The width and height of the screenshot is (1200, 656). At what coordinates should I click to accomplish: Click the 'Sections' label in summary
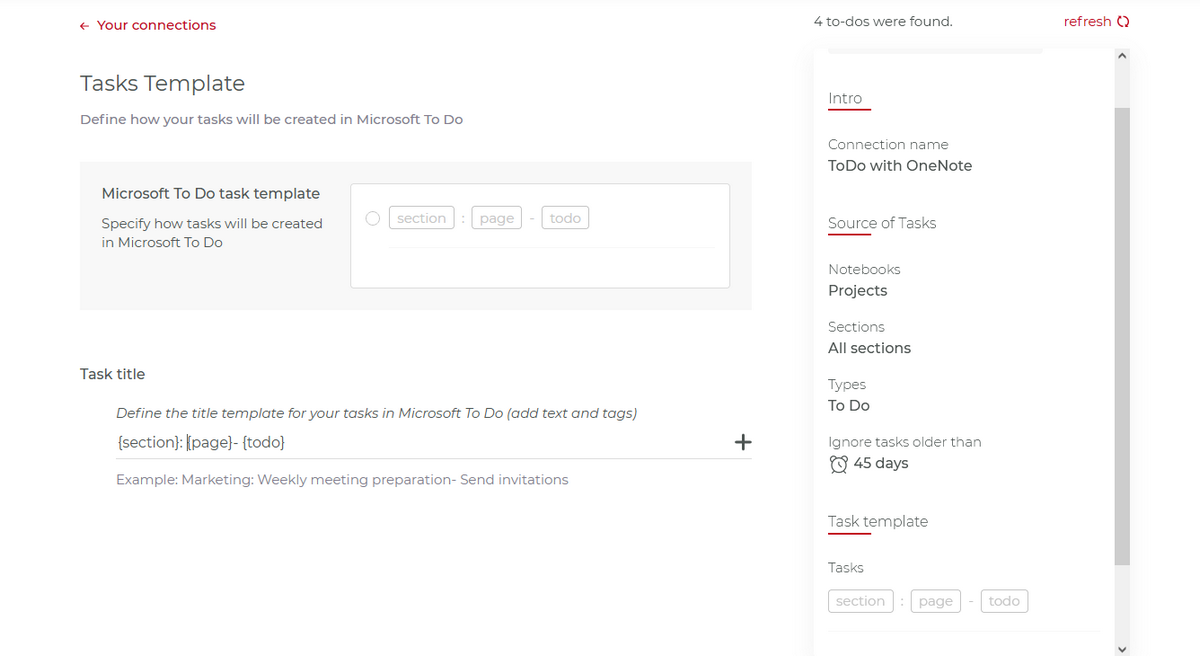point(856,327)
